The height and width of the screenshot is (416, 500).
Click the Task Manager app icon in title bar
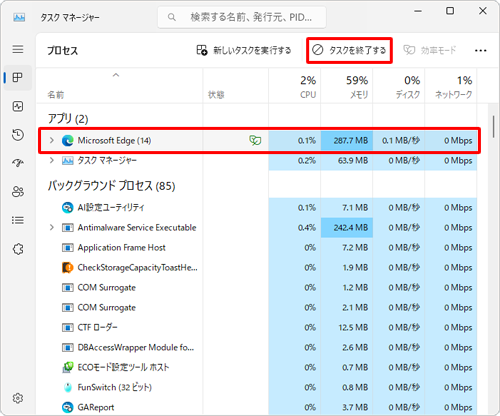pyautogui.click(x=19, y=17)
